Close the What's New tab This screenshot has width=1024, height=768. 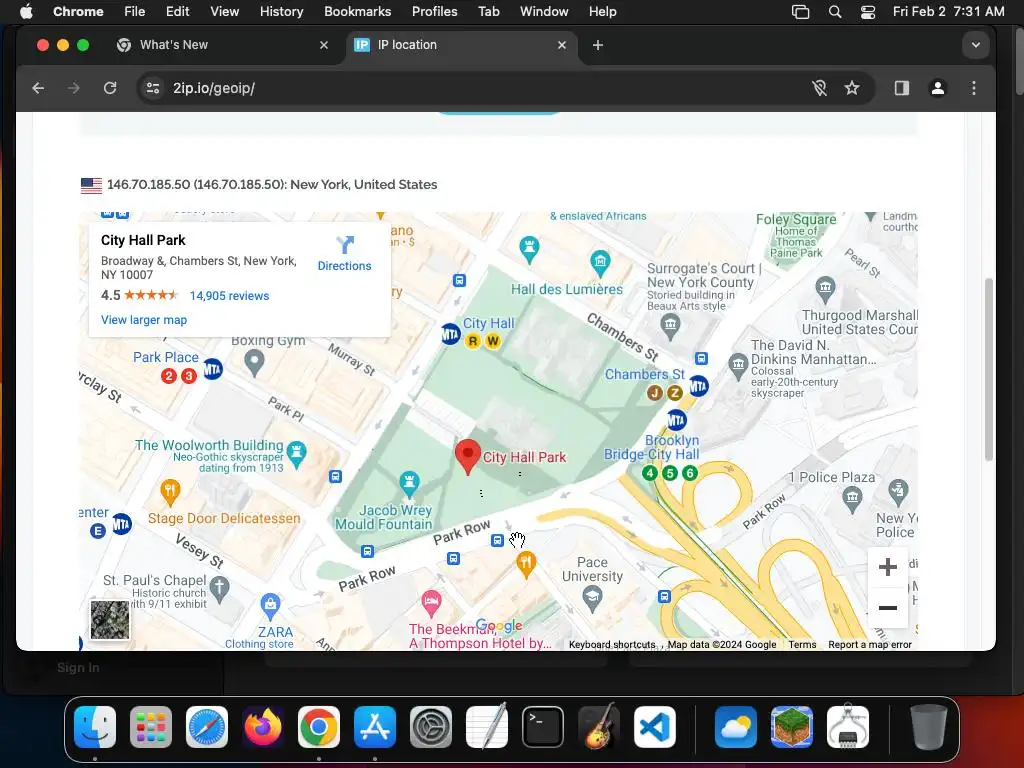coord(324,45)
